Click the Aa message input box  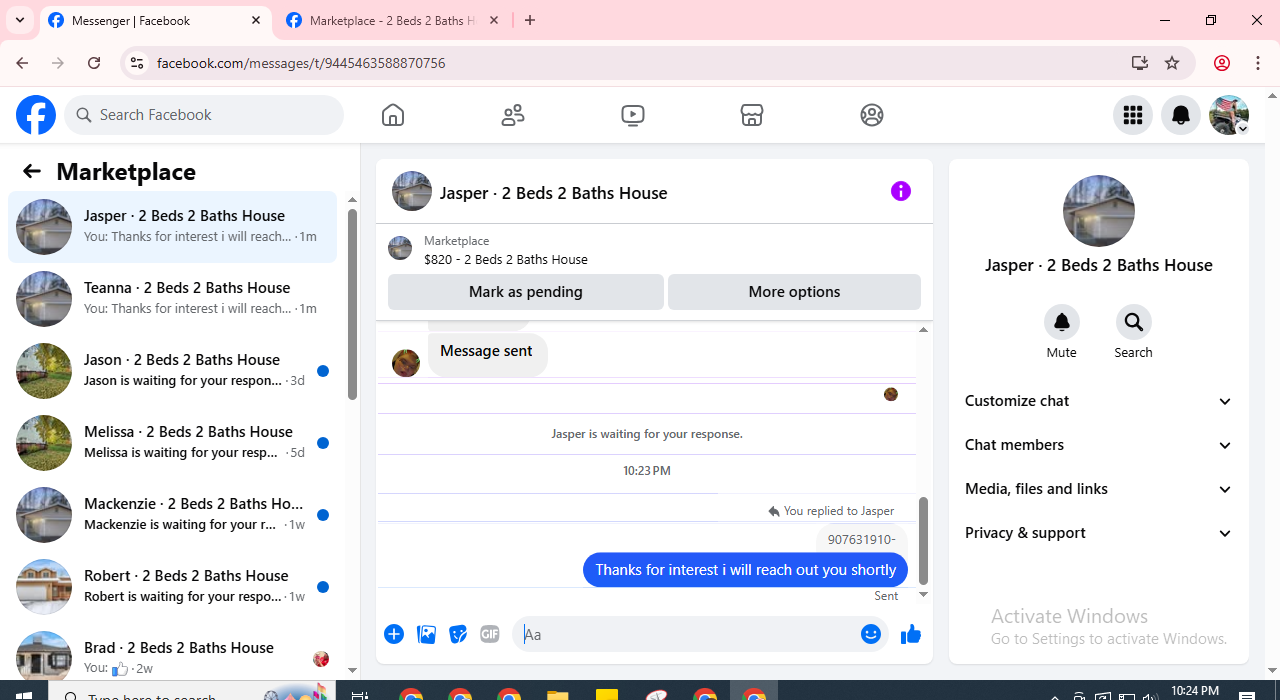tap(685, 634)
